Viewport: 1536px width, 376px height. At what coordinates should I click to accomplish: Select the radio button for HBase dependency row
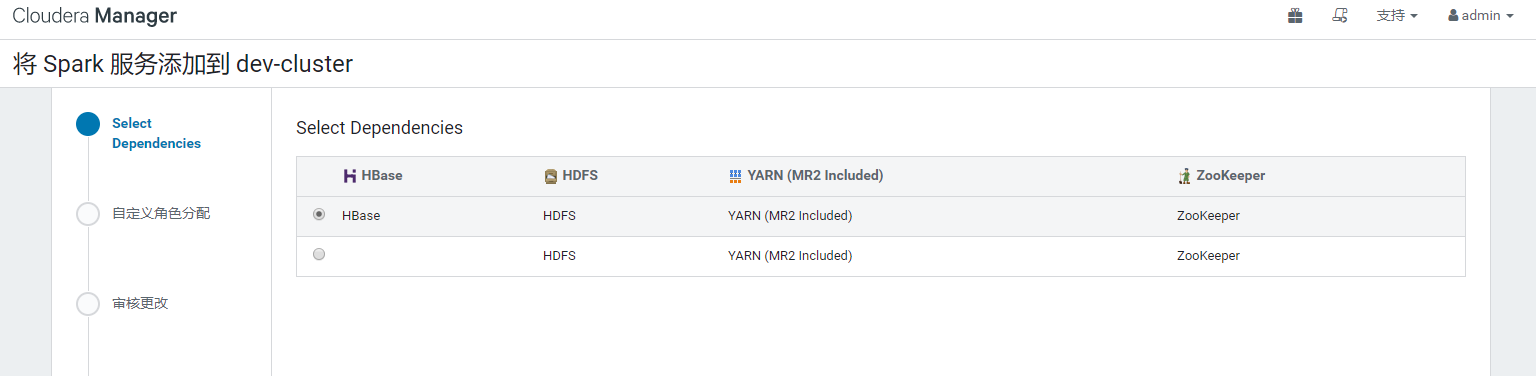[319, 214]
